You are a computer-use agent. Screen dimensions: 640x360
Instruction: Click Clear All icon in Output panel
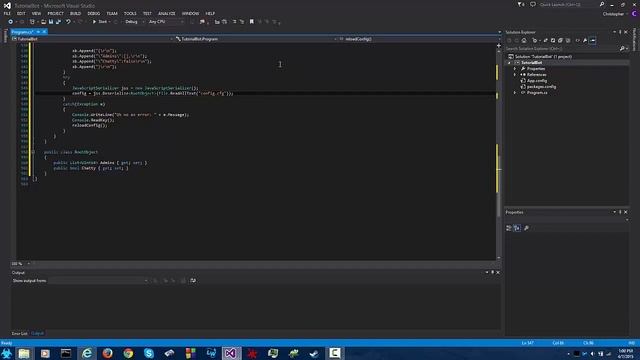(x=183, y=281)
